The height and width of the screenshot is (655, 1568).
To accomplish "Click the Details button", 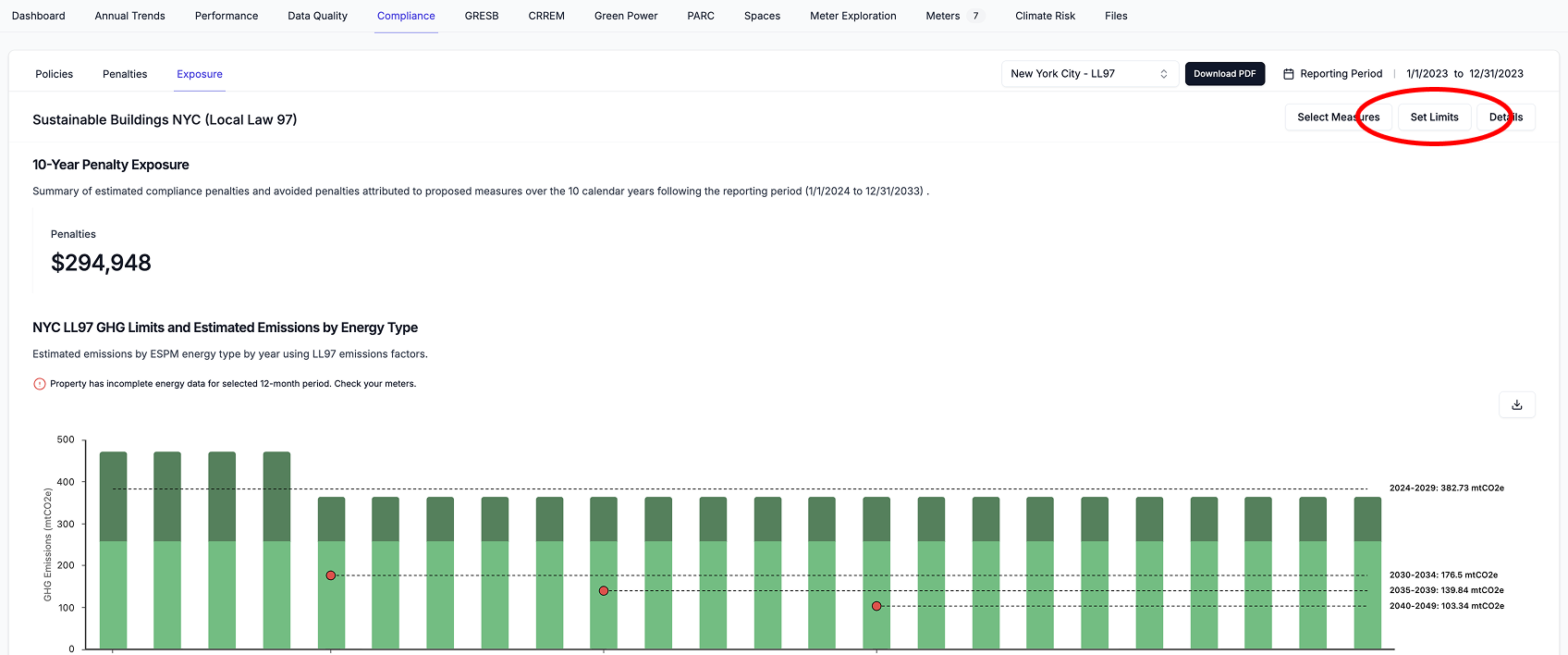I will [x=1506, y=117].
